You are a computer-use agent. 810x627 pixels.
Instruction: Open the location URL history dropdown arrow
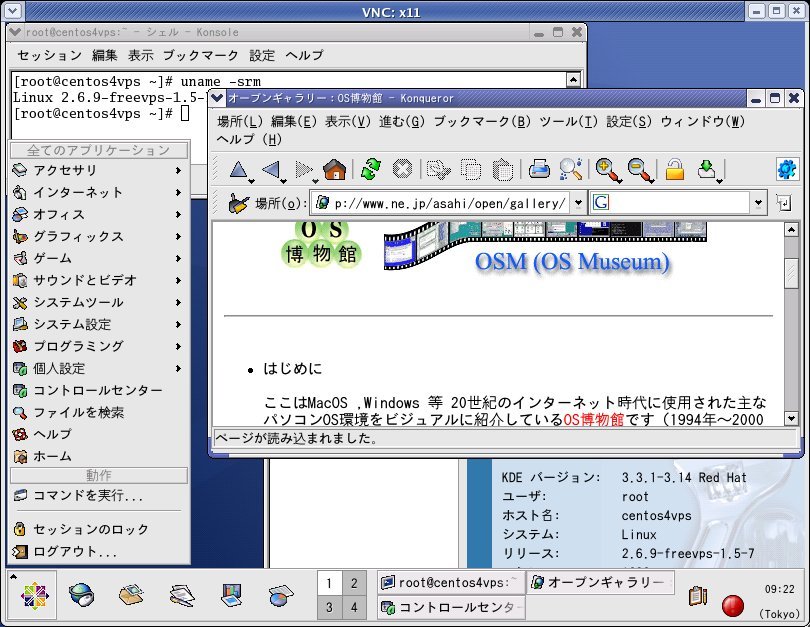578,203
